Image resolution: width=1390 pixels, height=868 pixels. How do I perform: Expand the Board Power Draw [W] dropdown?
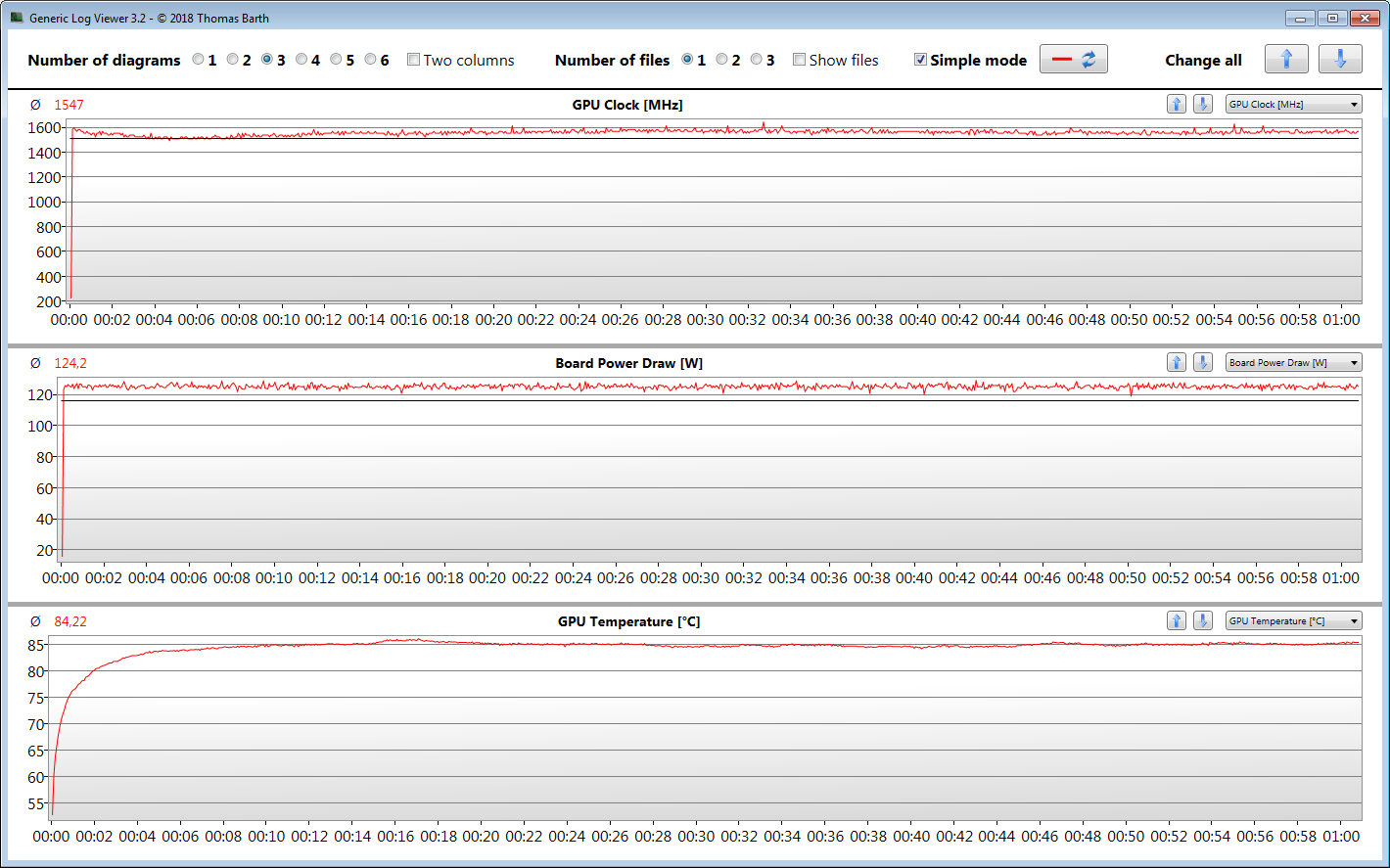[1293, 363]
